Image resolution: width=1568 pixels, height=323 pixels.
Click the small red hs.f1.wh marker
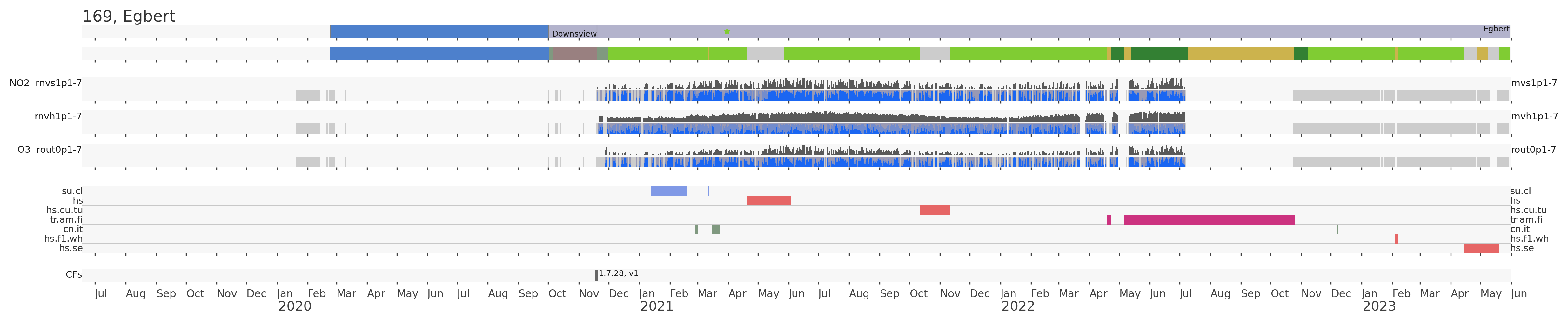tap(1396, 239)
